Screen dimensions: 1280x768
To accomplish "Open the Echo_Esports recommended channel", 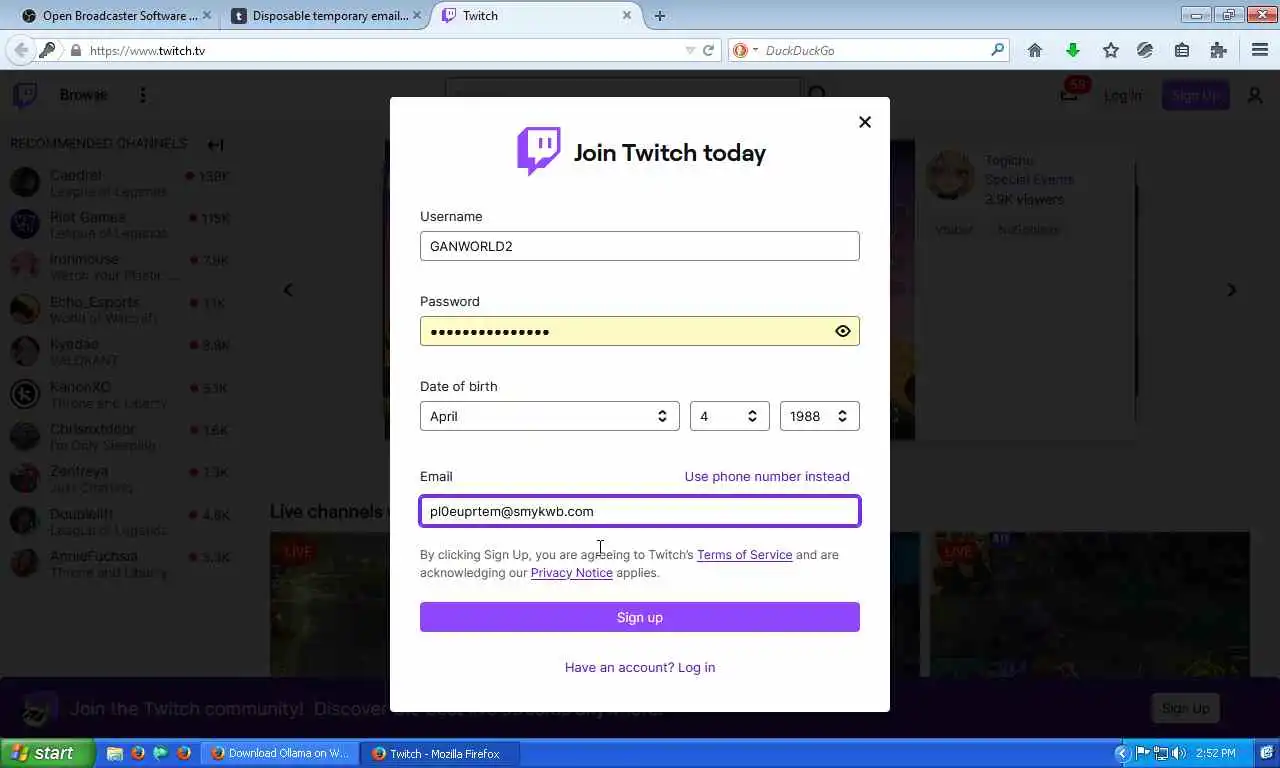I will tap(120, 309).
